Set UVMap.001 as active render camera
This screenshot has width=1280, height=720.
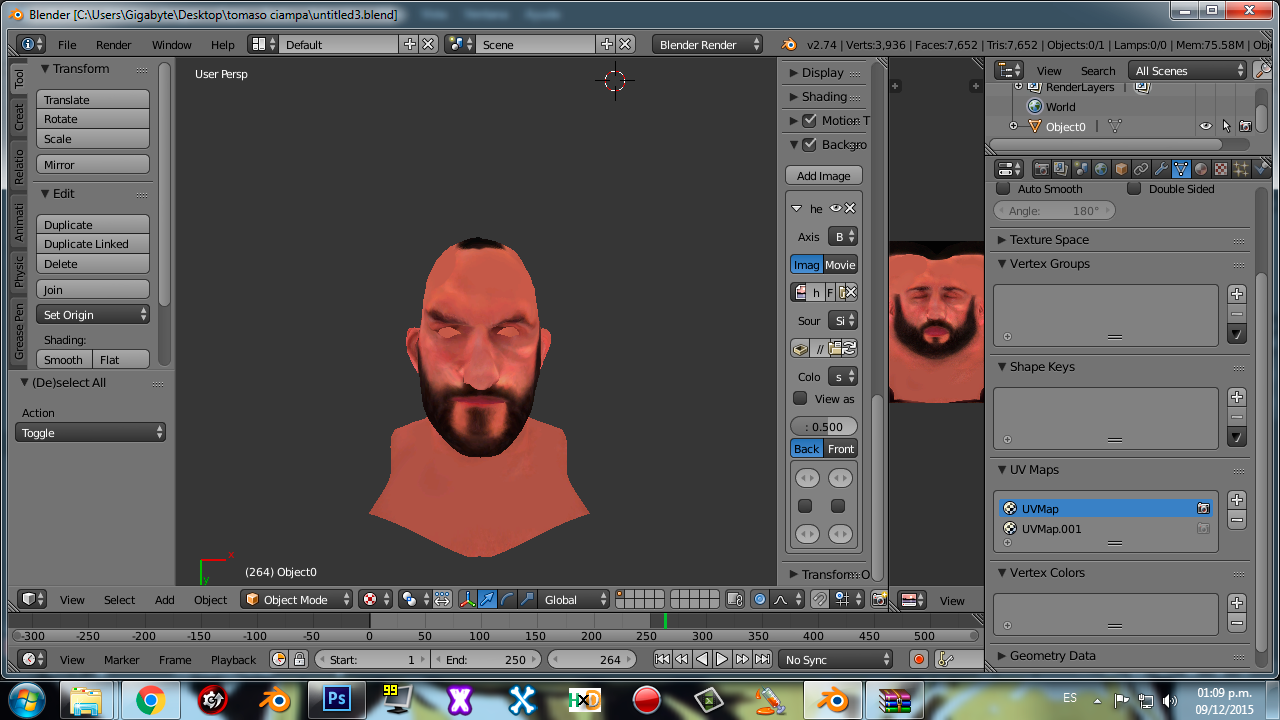(x=1203, y=529)
